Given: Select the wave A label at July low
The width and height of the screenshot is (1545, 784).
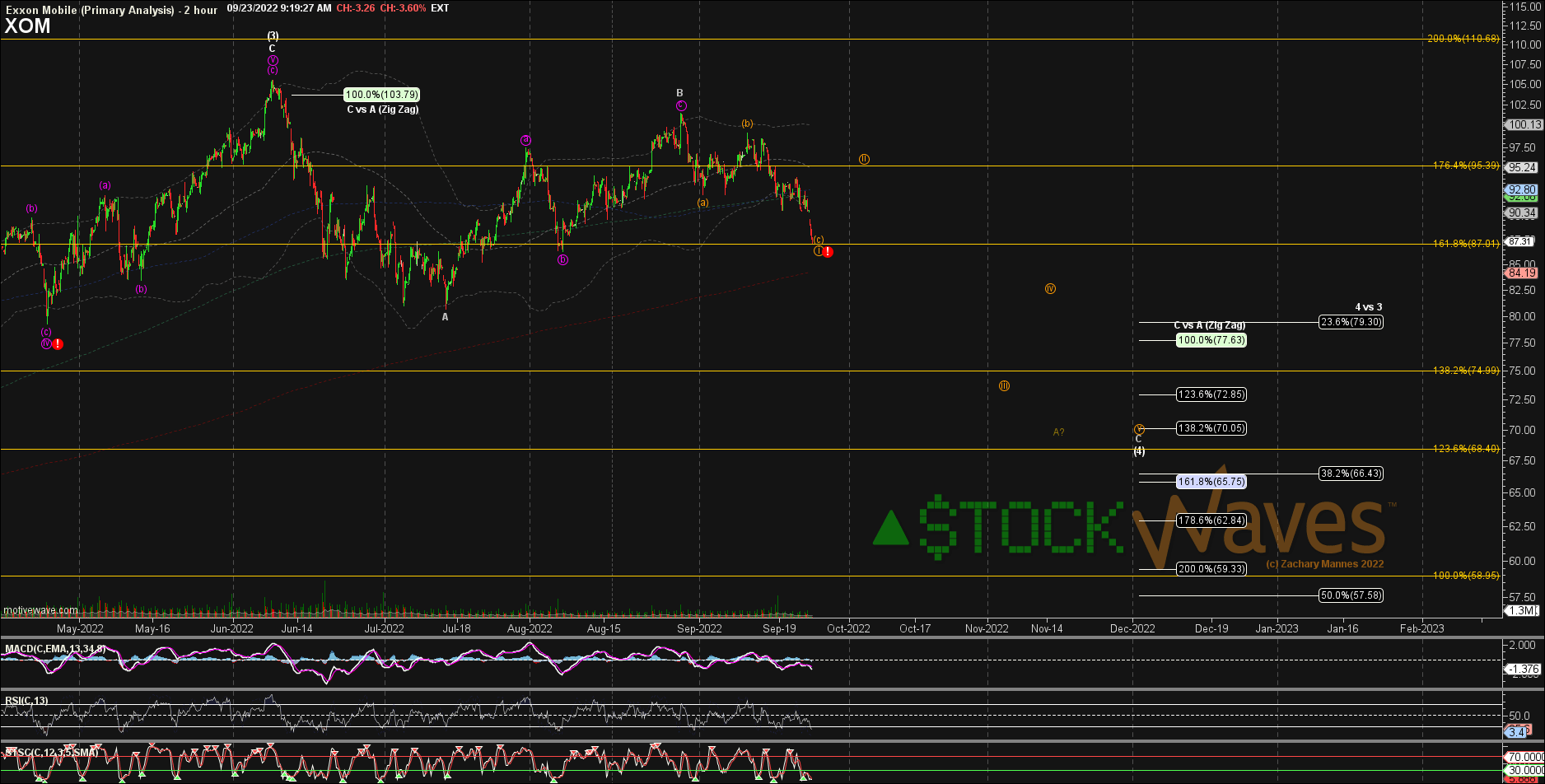Looking at the screenshot, I should 446,317.
